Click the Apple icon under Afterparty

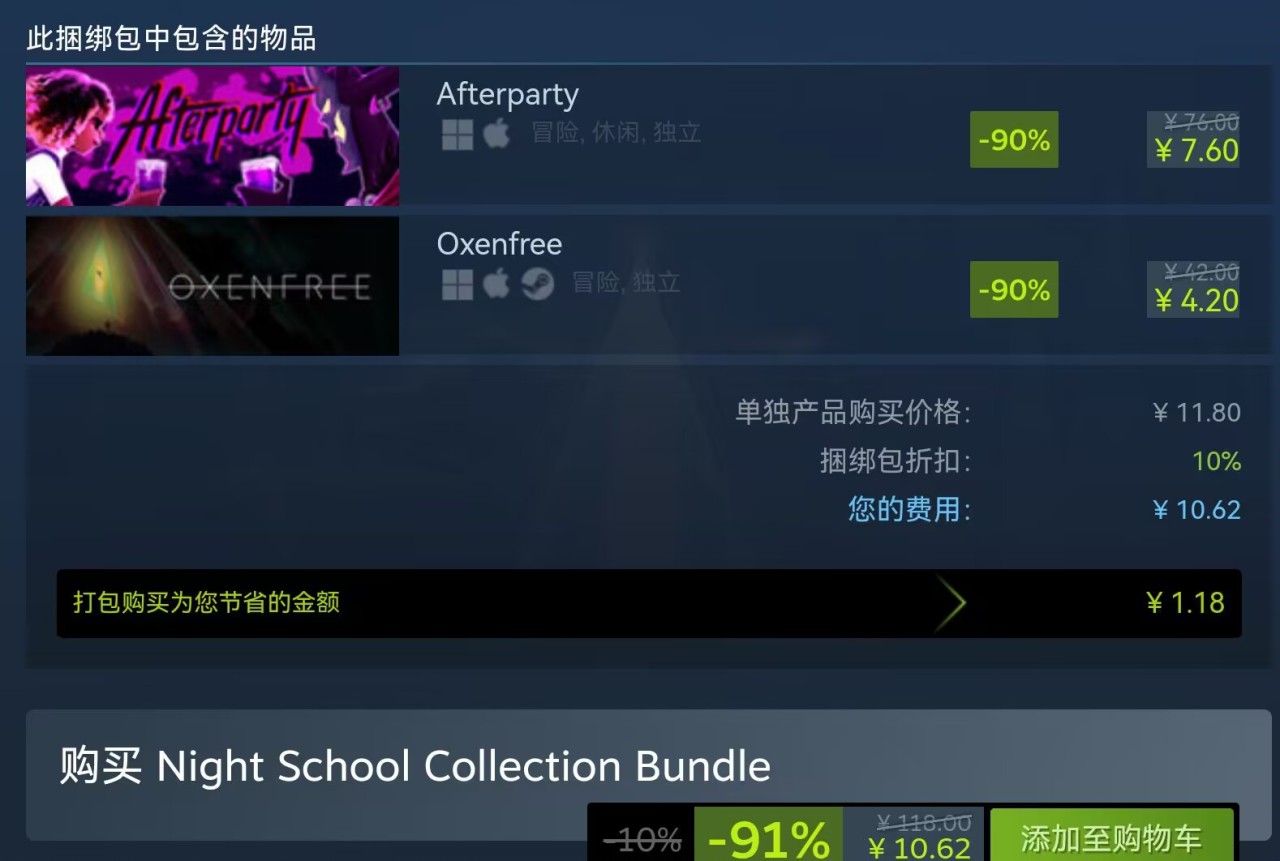(x=497, y=133)
